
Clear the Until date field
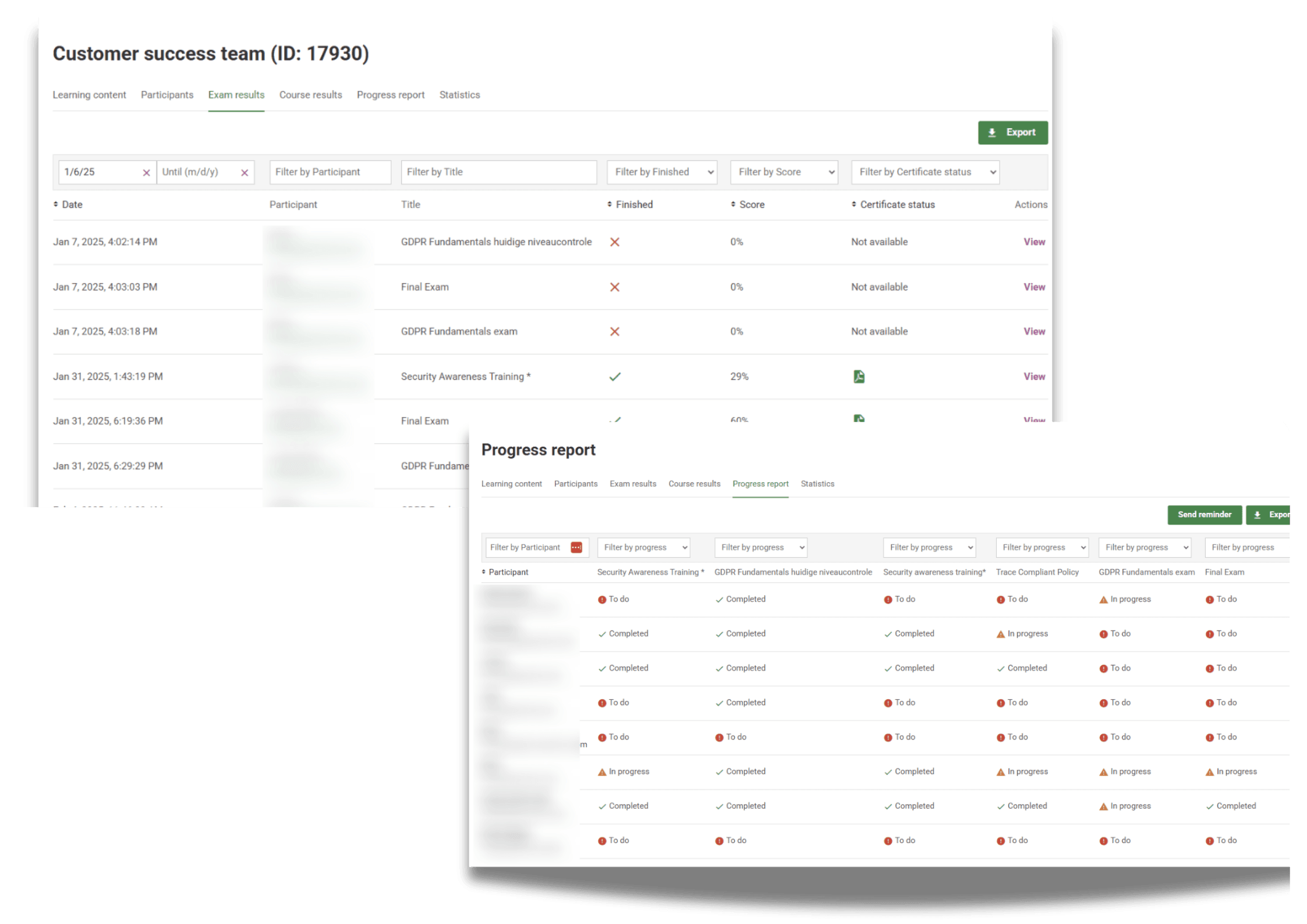[245, 173]
